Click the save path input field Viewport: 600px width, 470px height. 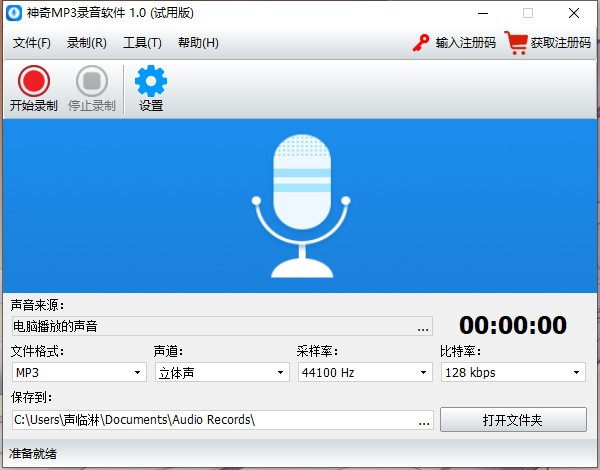210,420
